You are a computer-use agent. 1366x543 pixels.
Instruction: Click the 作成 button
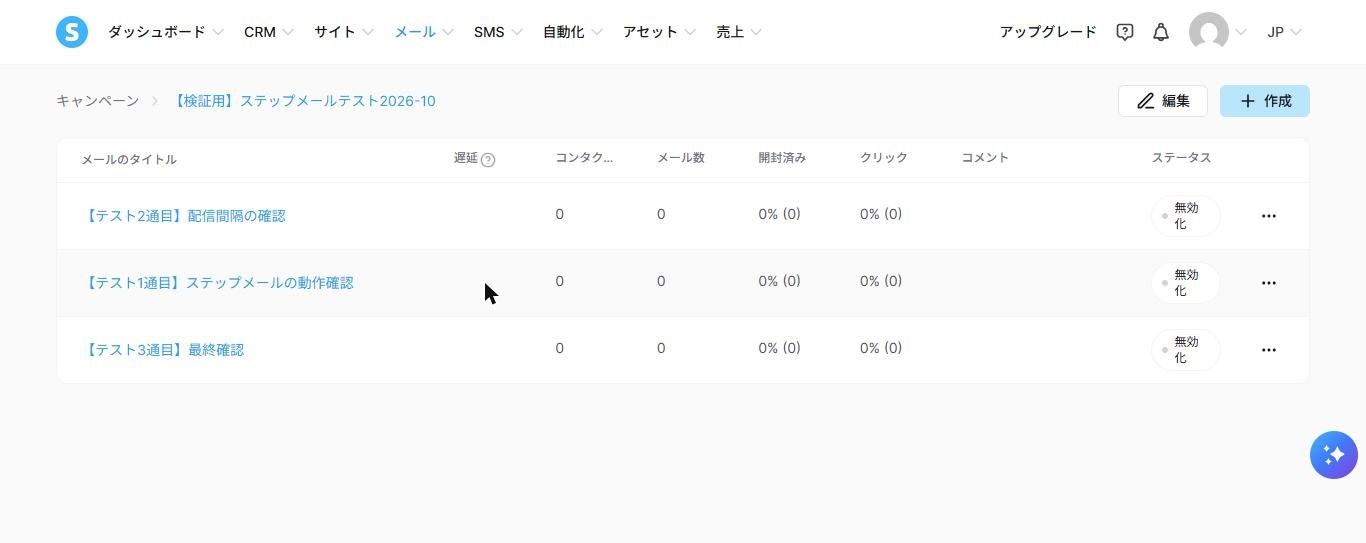[1265, 101]
